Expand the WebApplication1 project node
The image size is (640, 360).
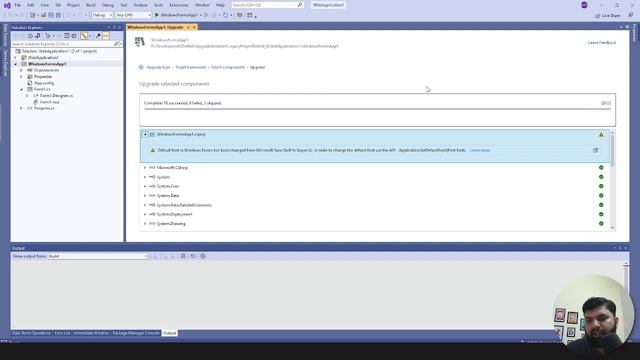[x=16, y=58]
